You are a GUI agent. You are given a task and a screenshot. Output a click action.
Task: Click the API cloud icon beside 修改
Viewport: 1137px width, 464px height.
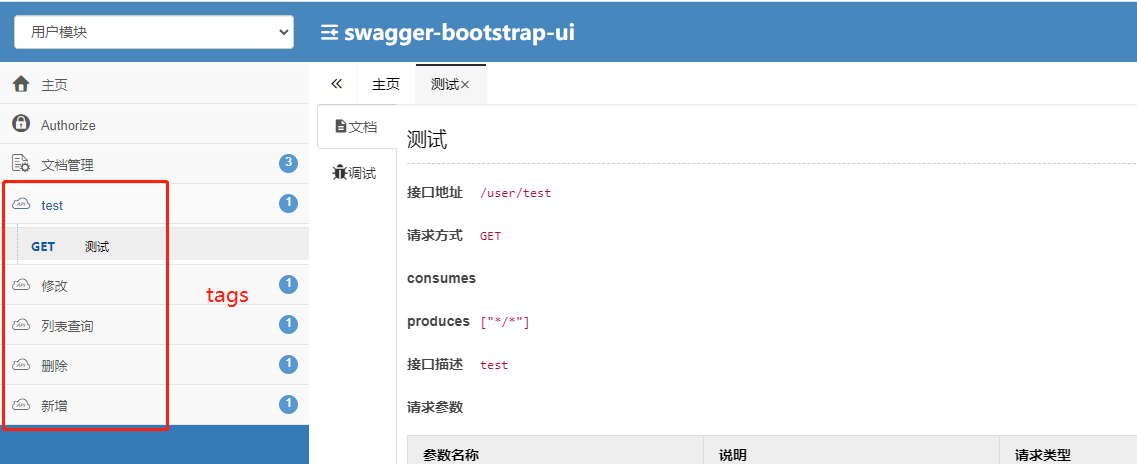point(21,285)
